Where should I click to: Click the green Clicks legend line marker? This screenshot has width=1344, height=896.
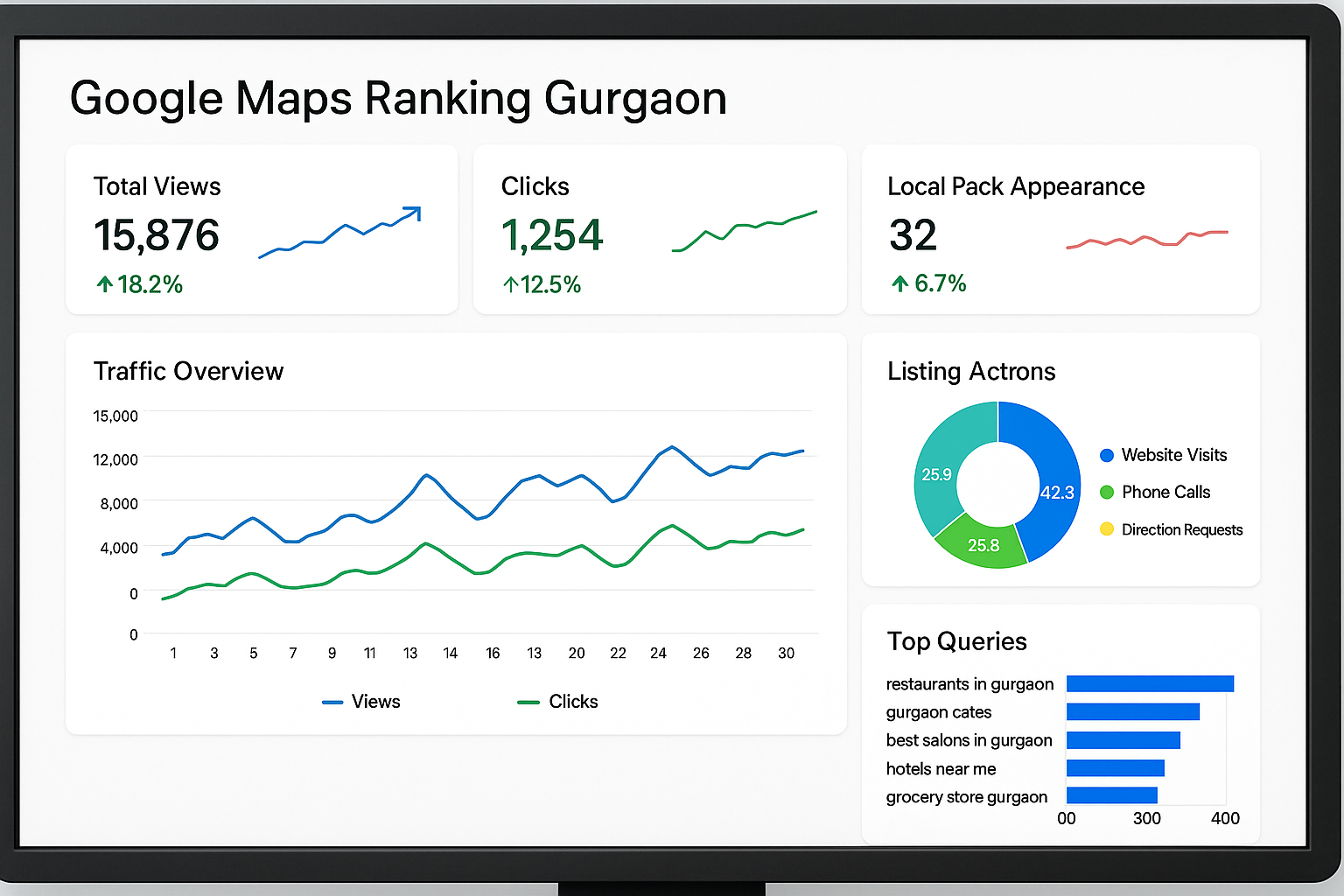pyautogui.click(x=528, y=703)
